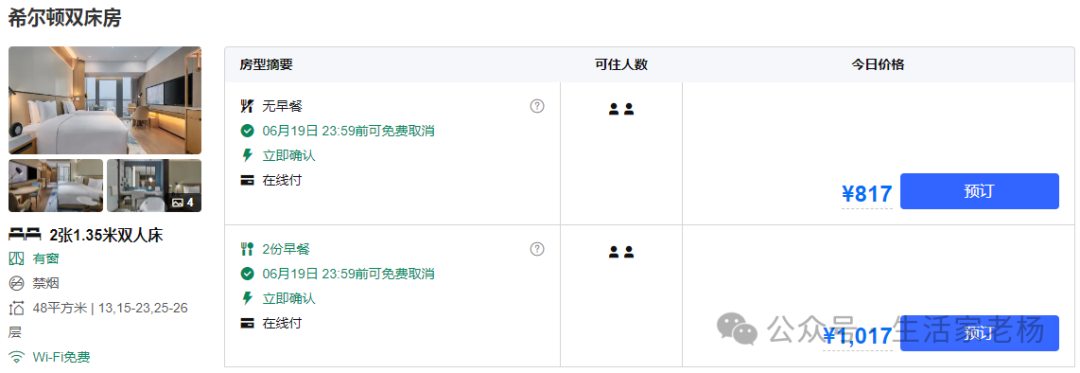Click green checkmark for first free cancellation

(247, 131)
